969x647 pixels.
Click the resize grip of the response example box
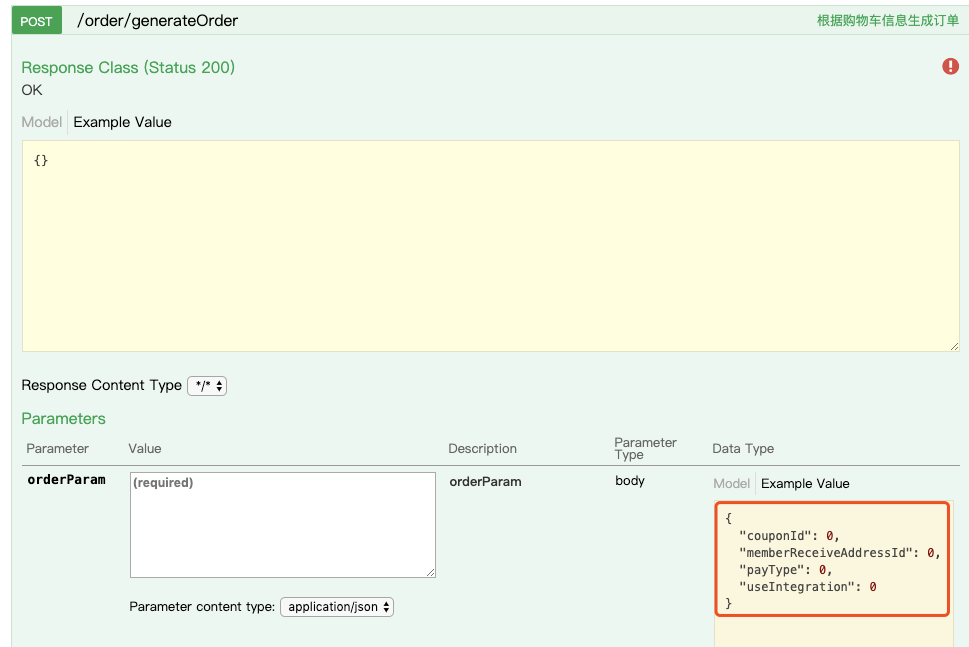954,346
